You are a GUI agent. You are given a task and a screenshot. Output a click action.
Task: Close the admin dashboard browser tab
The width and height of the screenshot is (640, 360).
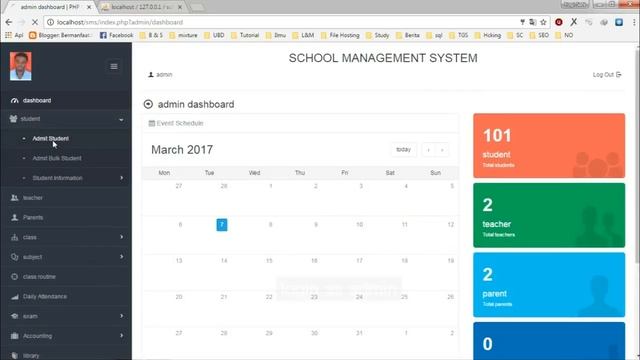89,7
